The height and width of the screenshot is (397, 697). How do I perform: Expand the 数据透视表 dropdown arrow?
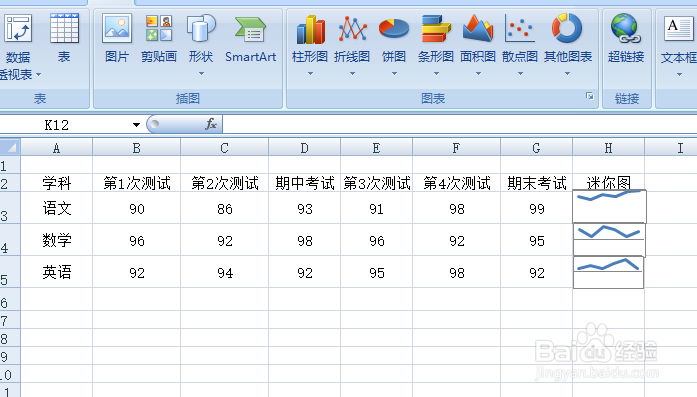[38, 75]
